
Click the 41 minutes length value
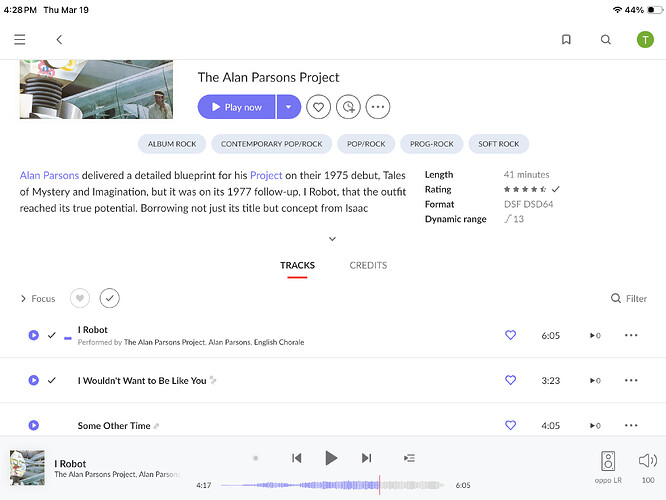pos(526,175)
